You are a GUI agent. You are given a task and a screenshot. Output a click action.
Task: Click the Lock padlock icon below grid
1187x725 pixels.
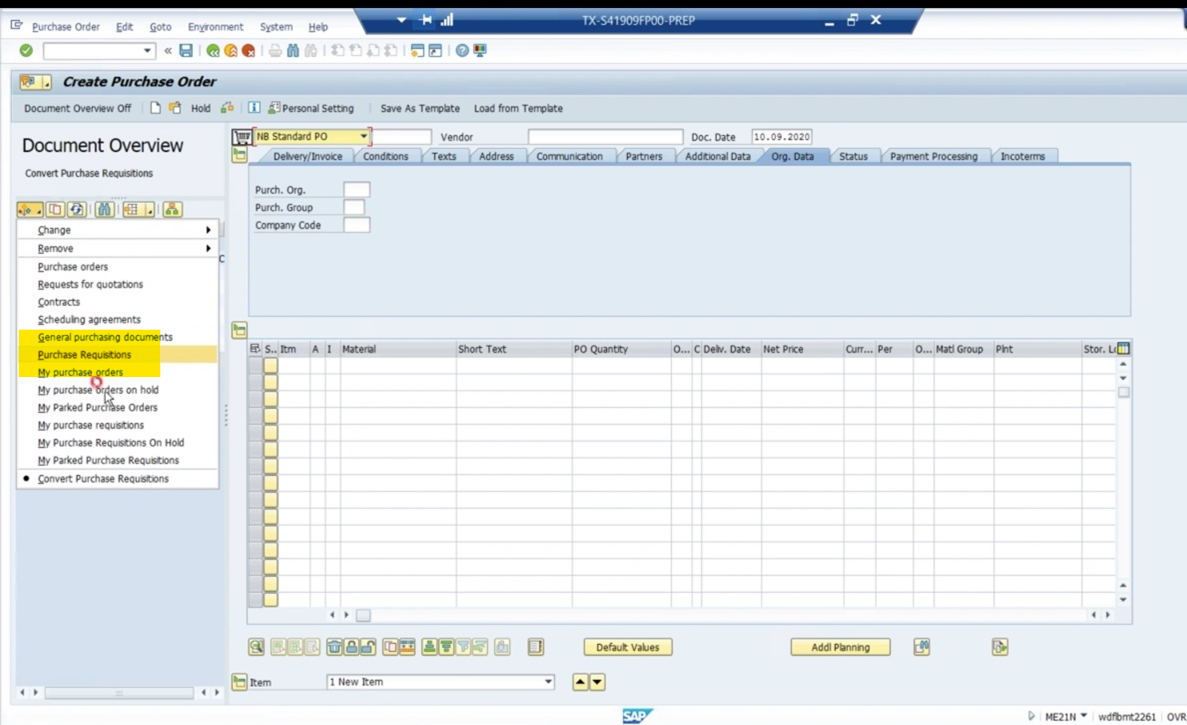tap(351, 647)
